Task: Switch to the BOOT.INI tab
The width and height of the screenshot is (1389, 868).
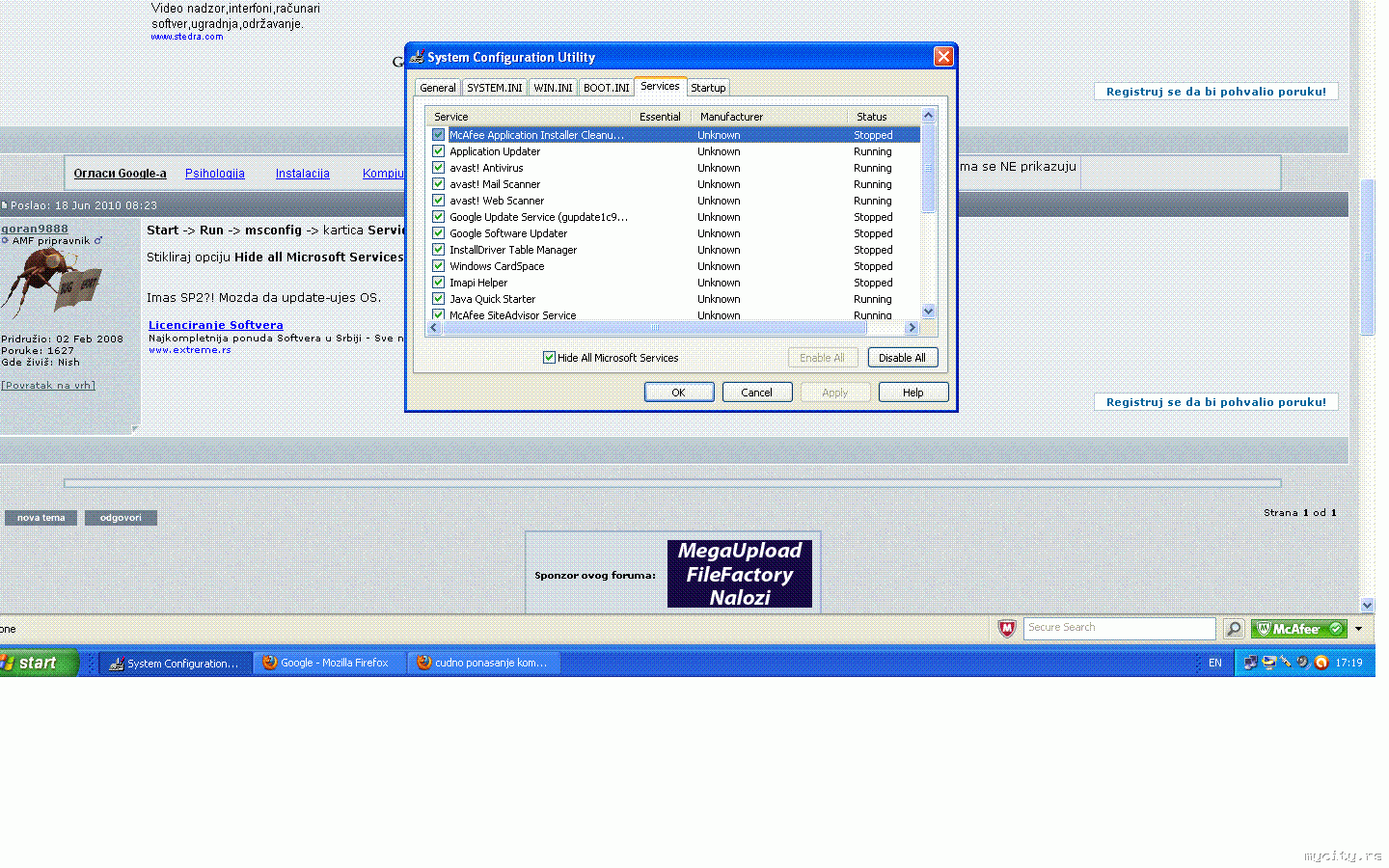Action: [607, 88]
